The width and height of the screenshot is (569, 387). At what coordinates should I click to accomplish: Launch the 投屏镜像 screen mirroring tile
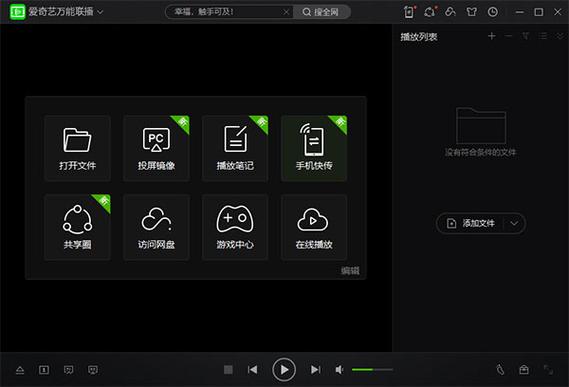156,148
